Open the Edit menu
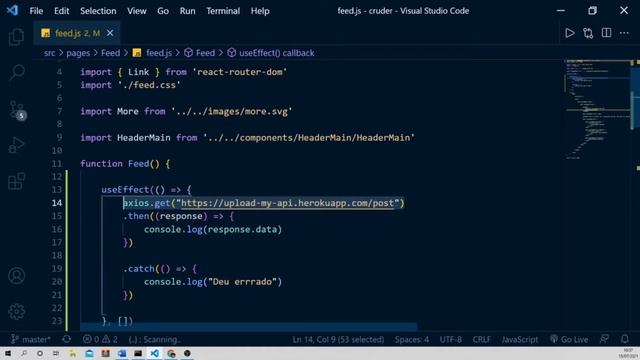Image resolution: width=640 pixels, height=360 pixels. point(61,11)
